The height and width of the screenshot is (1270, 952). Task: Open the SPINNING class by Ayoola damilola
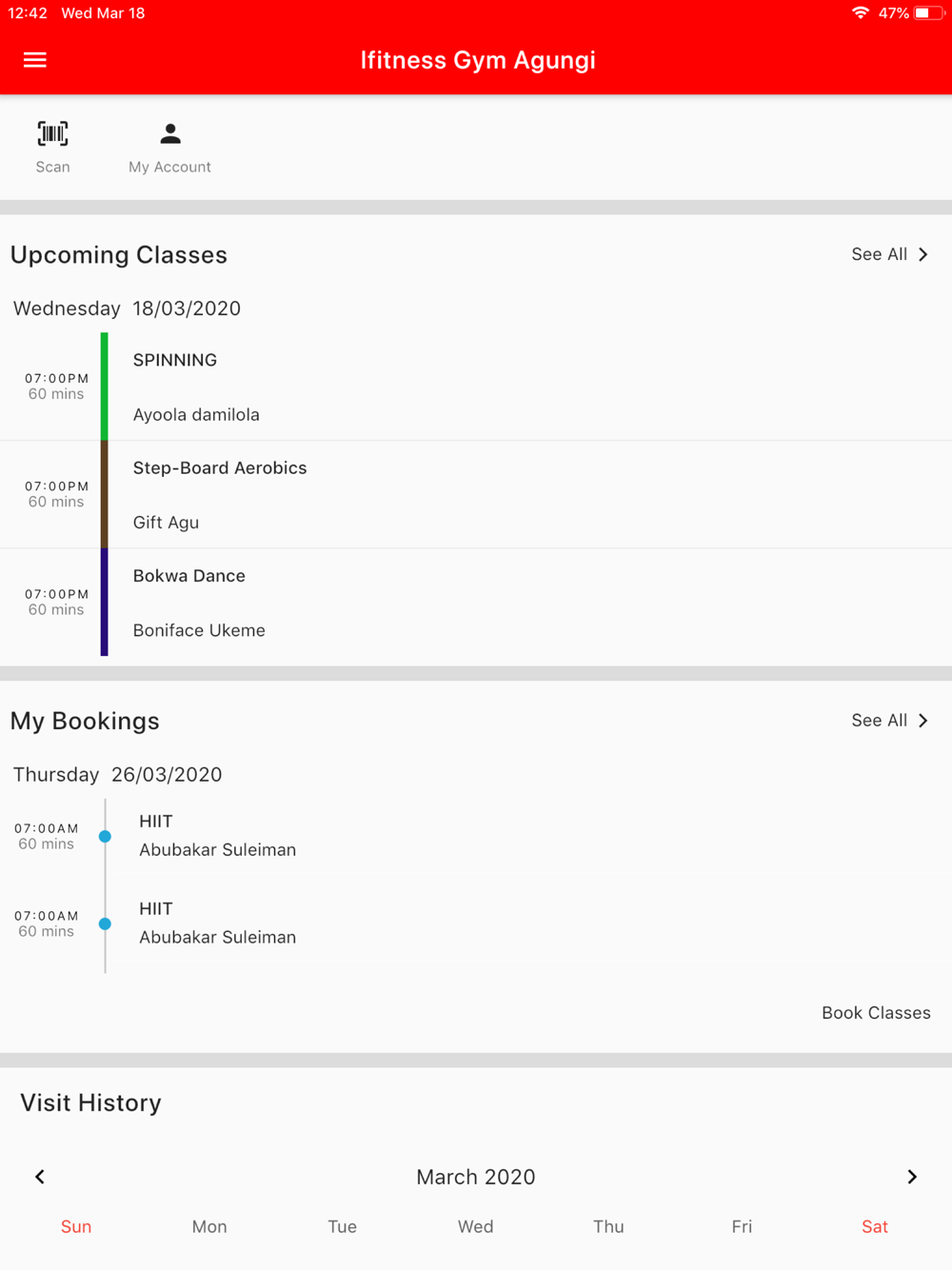[476, 387]
